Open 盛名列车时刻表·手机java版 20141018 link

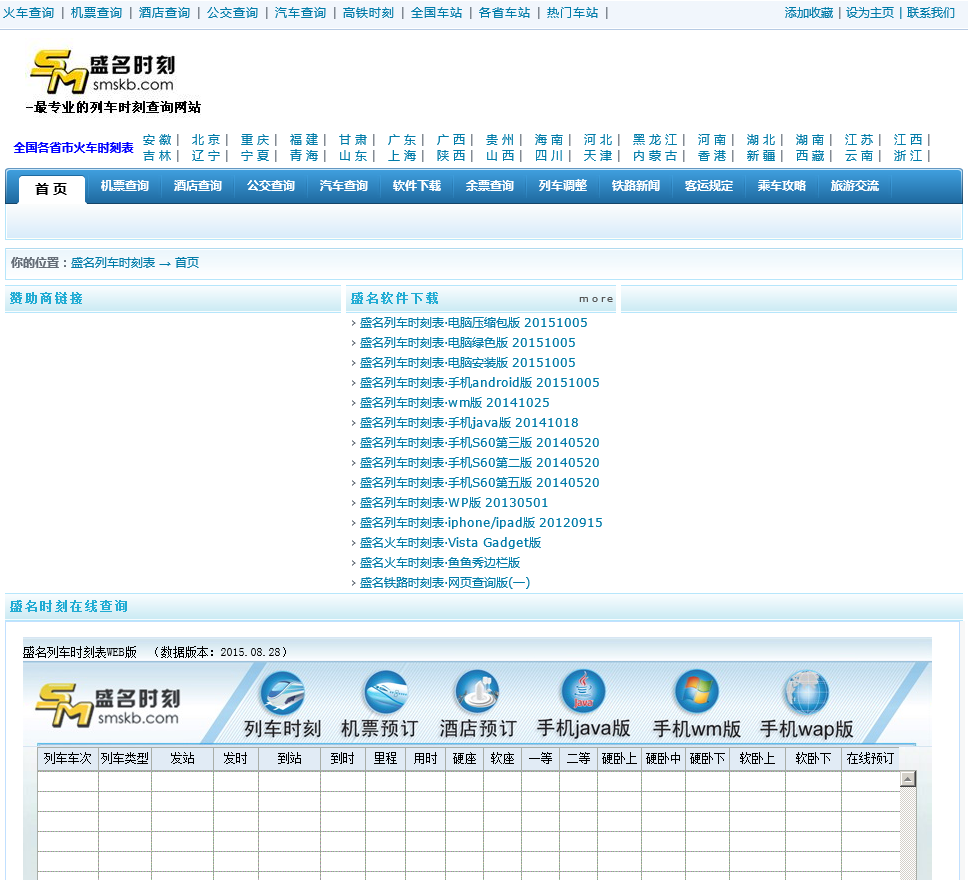pos(469,423)
